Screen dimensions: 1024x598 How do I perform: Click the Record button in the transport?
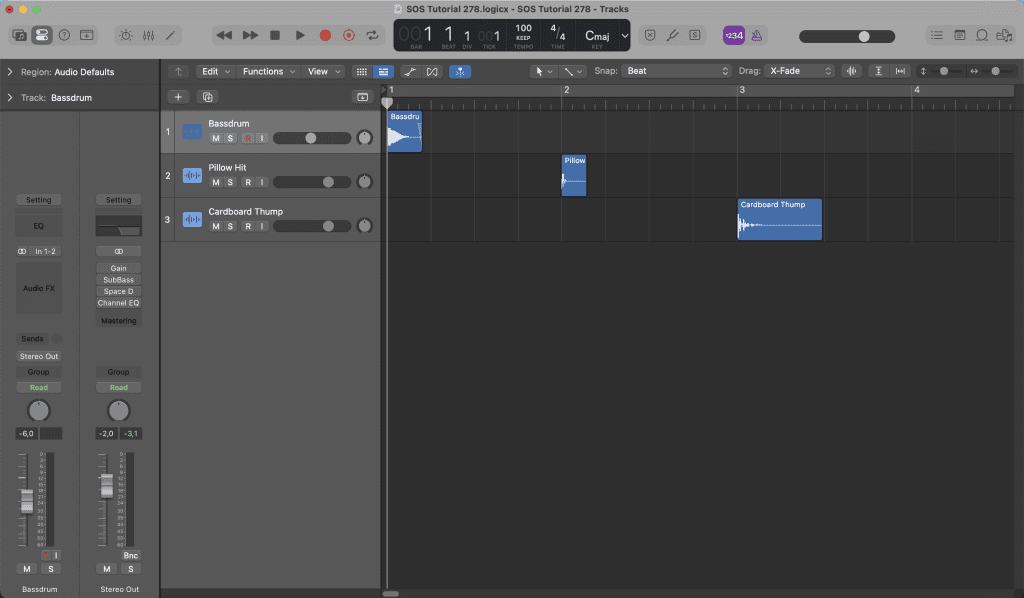(x=325, y=35)
